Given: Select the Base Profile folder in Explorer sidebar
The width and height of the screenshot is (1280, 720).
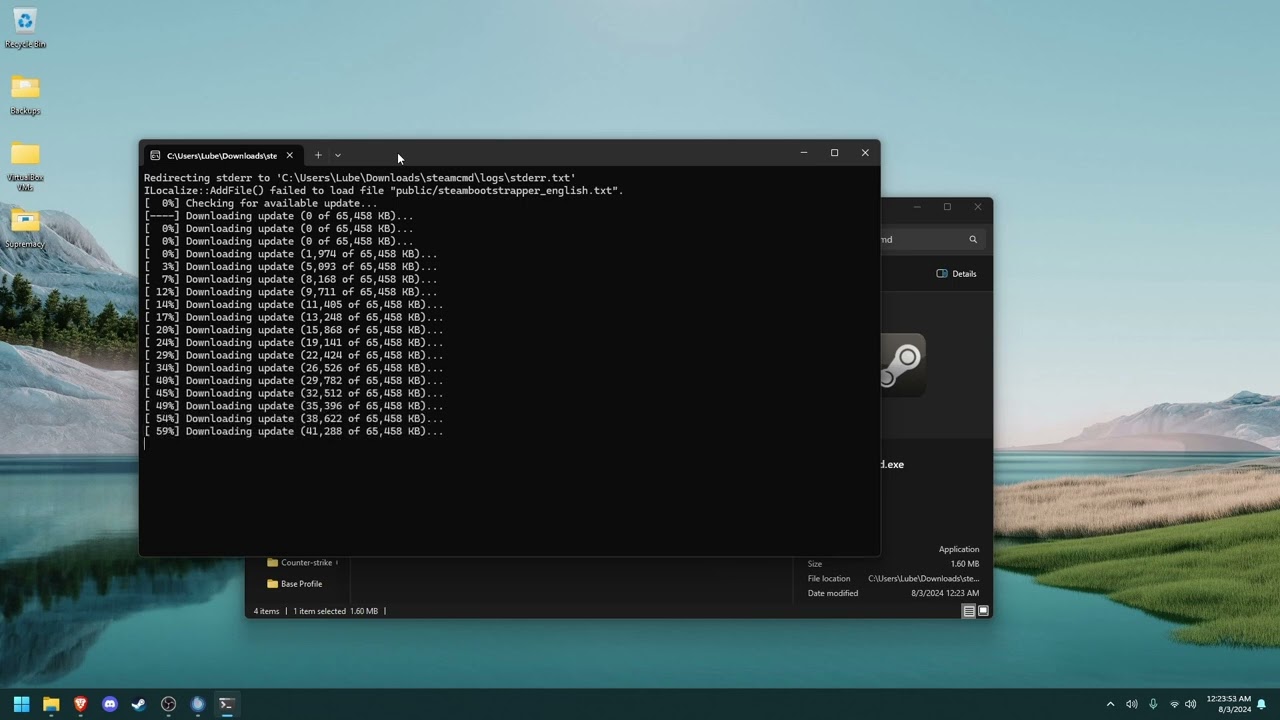Looking at the screenshot, I should pos(294,584).
